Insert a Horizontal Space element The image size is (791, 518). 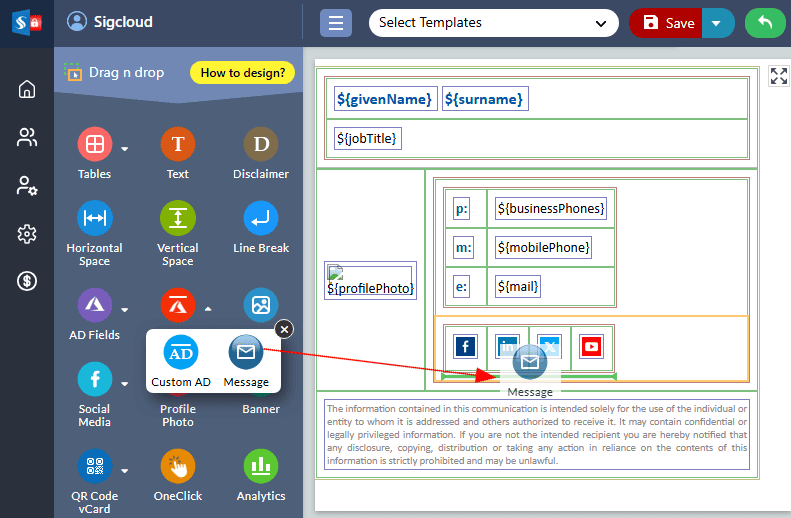(x=94, y=218)
